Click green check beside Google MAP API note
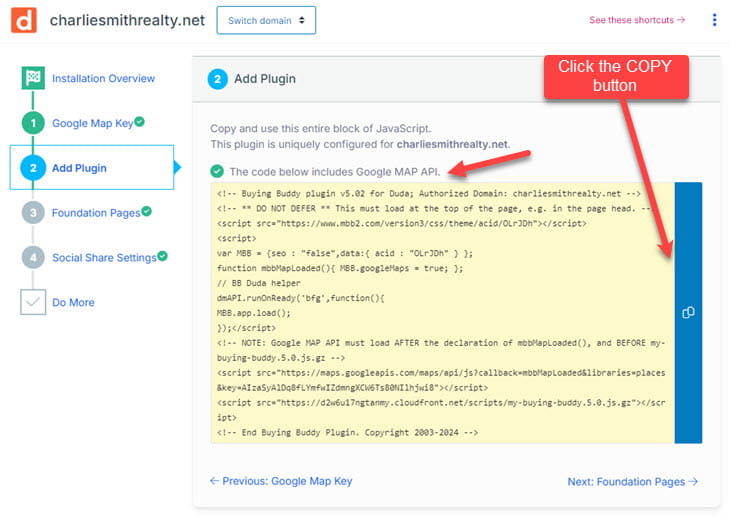The image size is (730, 519). pos(217,171)
